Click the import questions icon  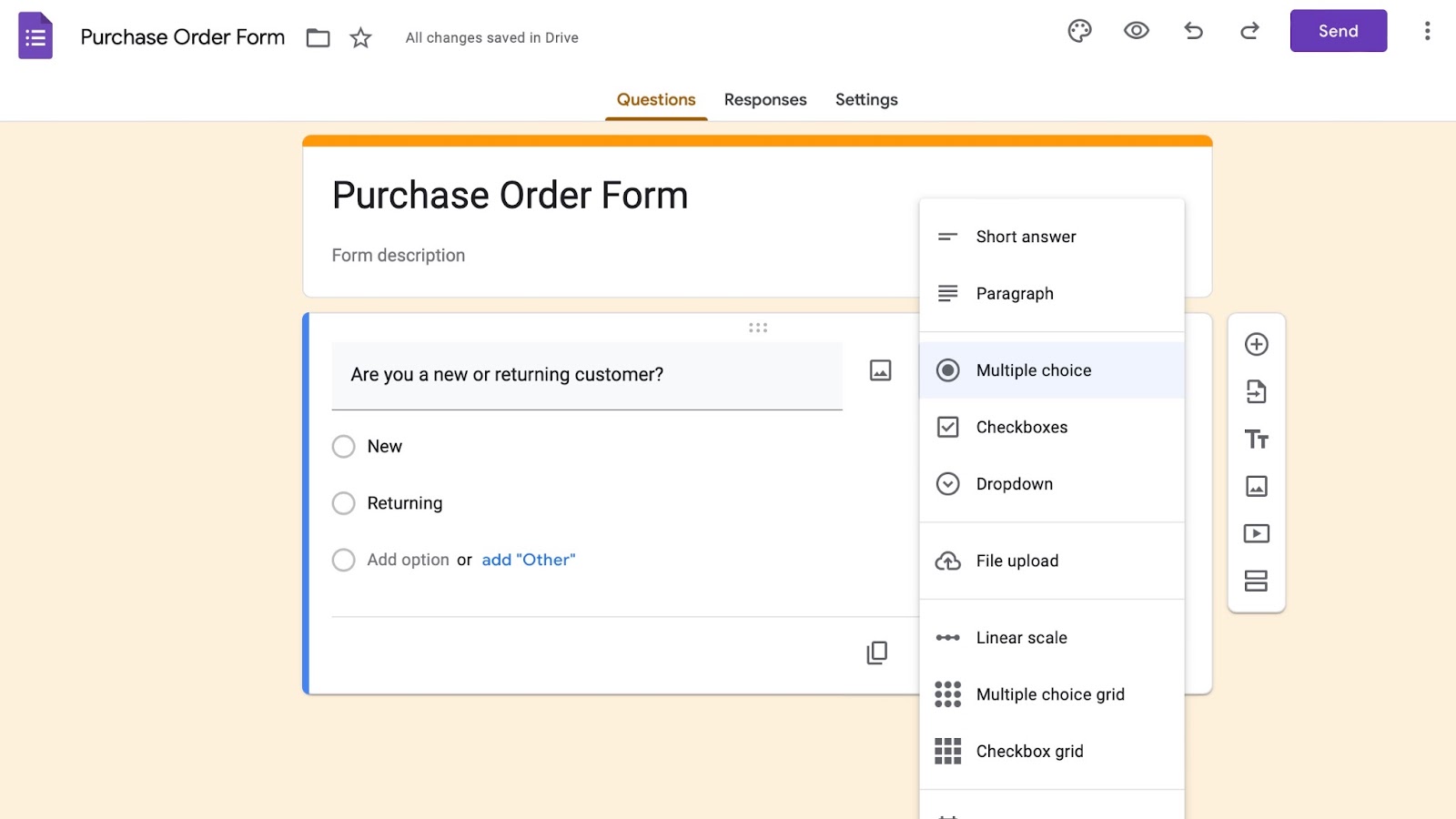[1256, 391]
